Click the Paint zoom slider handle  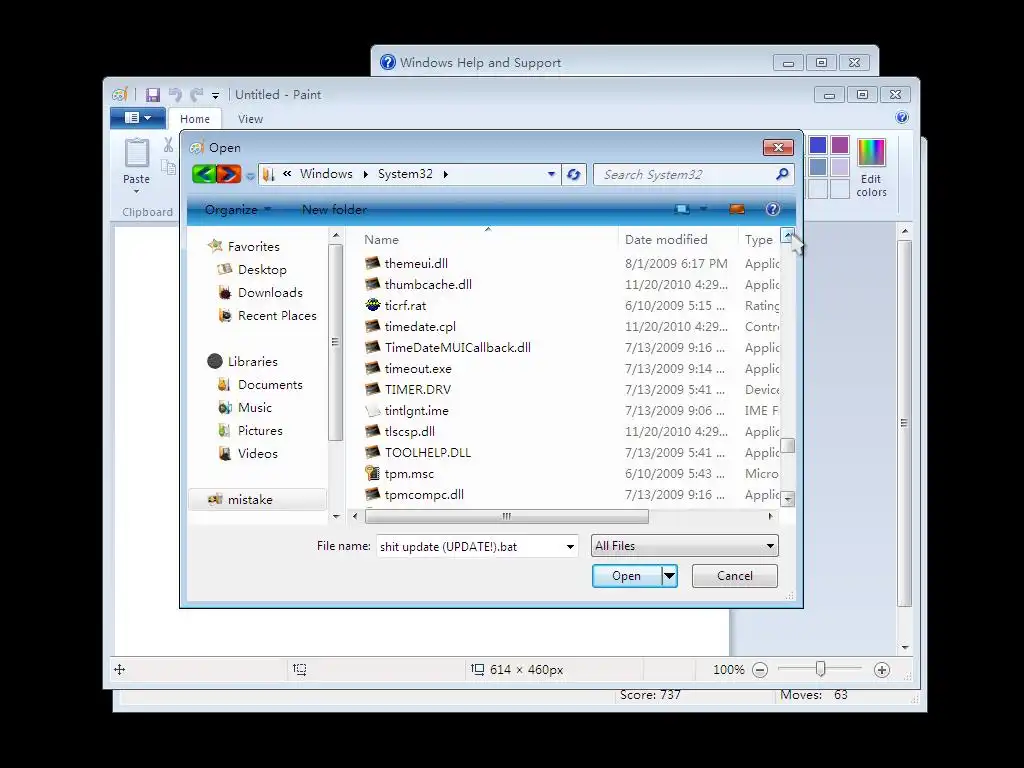(x=820, y=669)
